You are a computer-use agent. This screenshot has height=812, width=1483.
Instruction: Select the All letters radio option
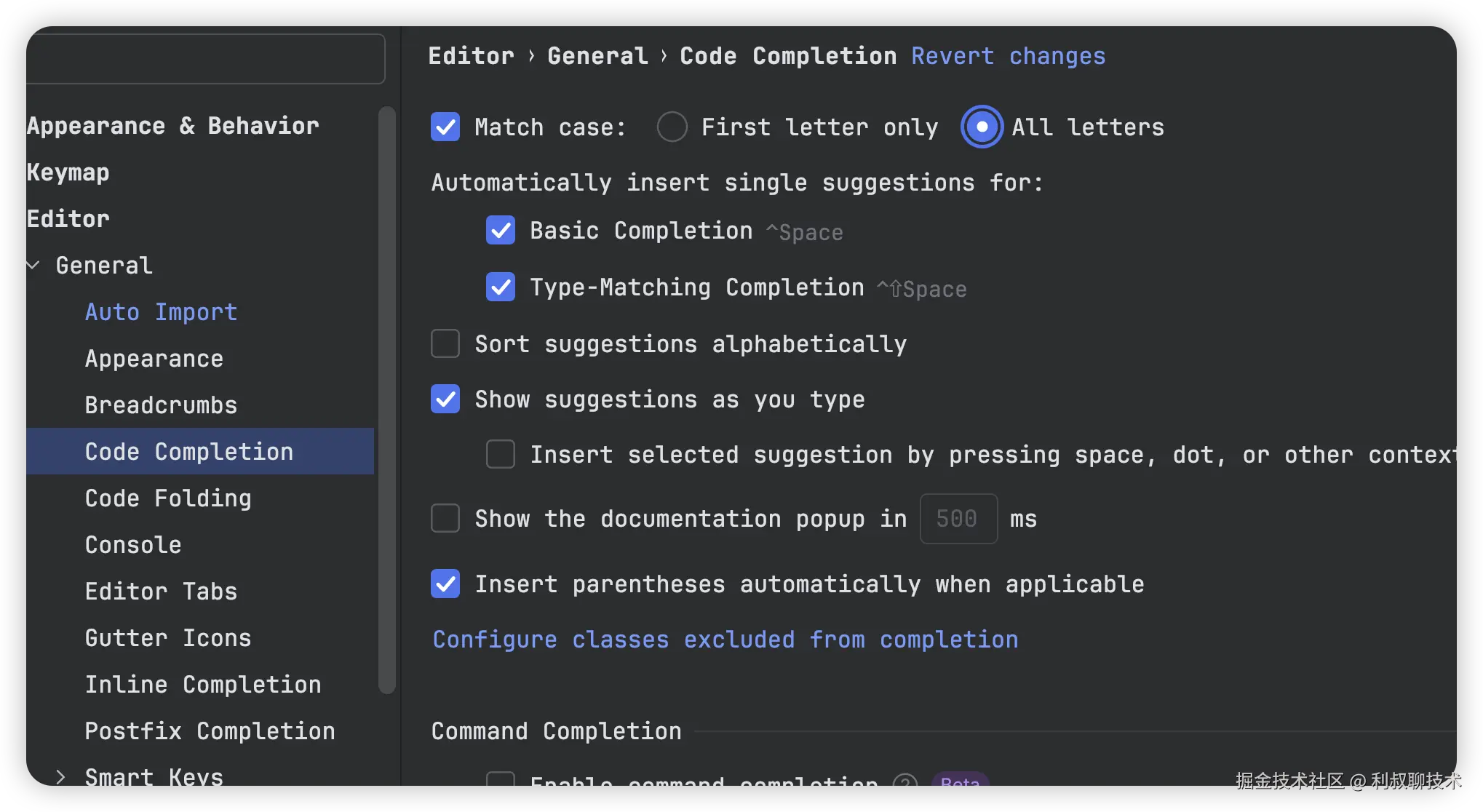pyautogui.click(x=982, y=127)
